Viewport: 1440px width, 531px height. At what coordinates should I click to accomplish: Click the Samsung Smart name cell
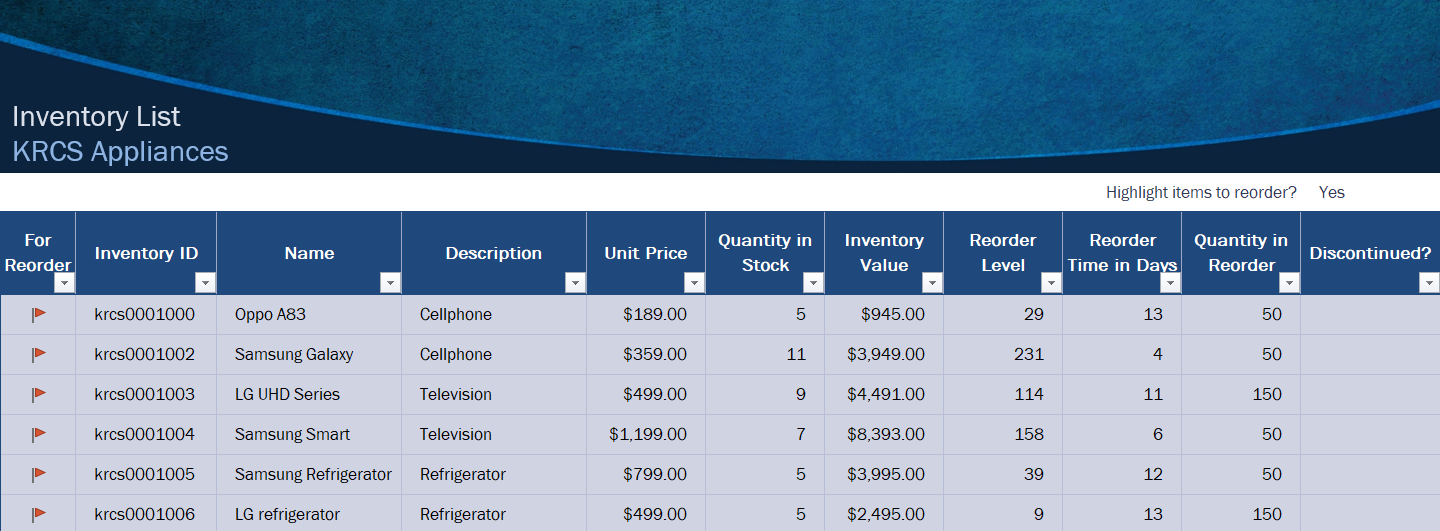[293, 434]
